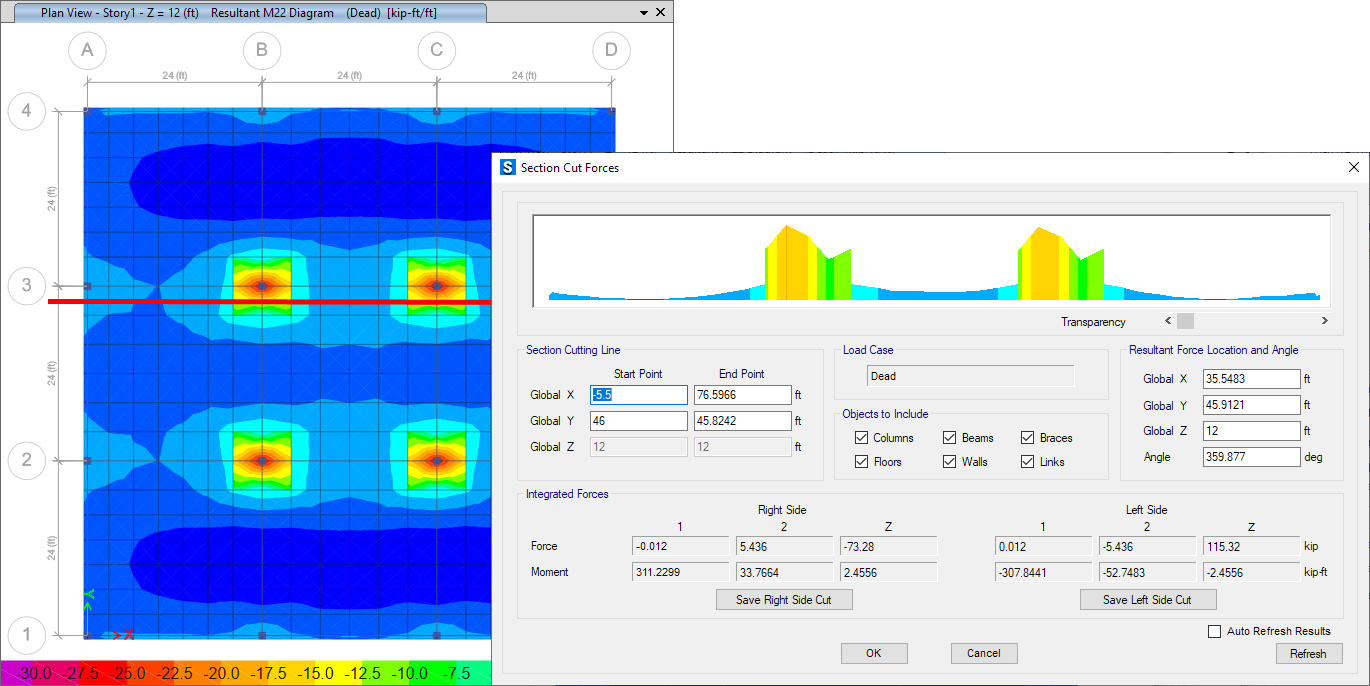Click grid bubble 3 on the left side

click(26, 286)
